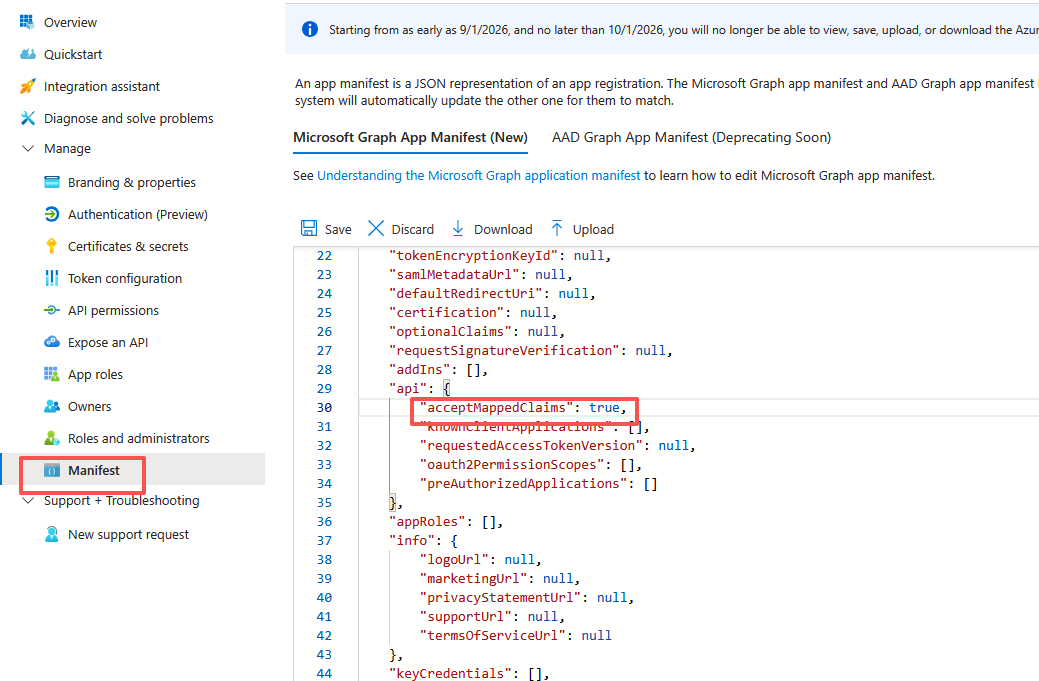This screenshot has height=681, width=1039.
Task: Click the Overview grid icon
Action: coord(27,22)
